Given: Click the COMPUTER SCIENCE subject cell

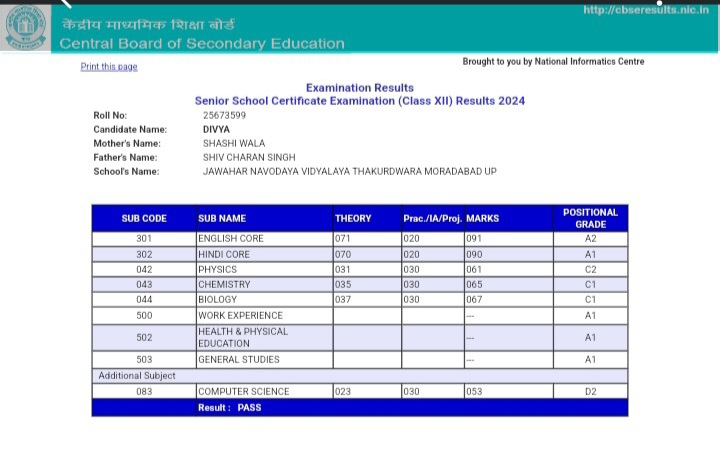Looking at the screenshot, I should [264, 392].
